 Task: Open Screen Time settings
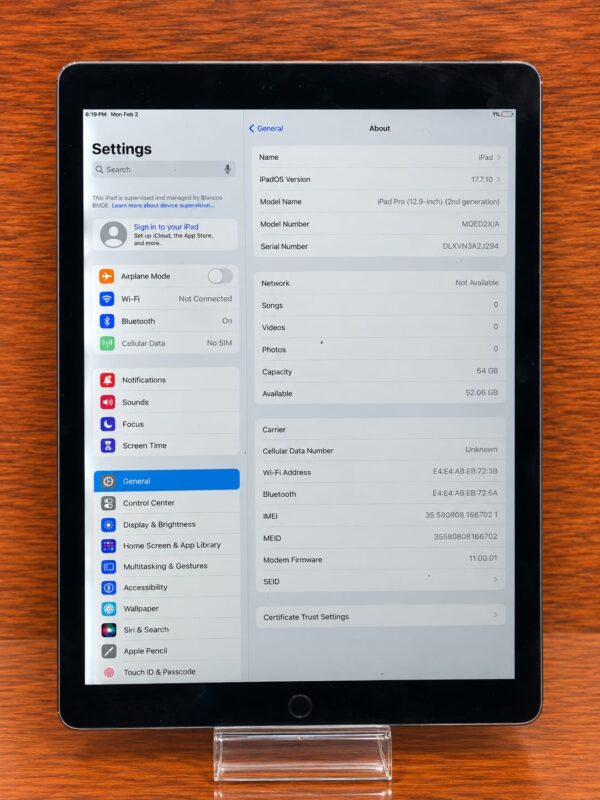coord(167,445)
